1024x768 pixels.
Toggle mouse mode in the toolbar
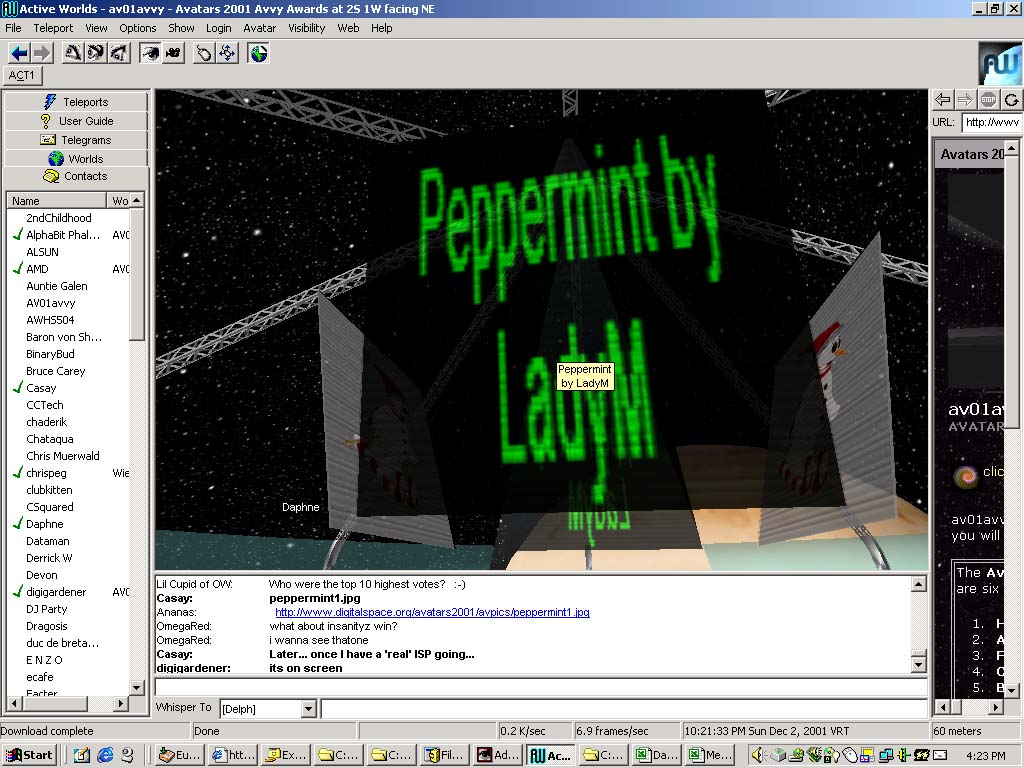pyautogui.click(x=204, y=53)
